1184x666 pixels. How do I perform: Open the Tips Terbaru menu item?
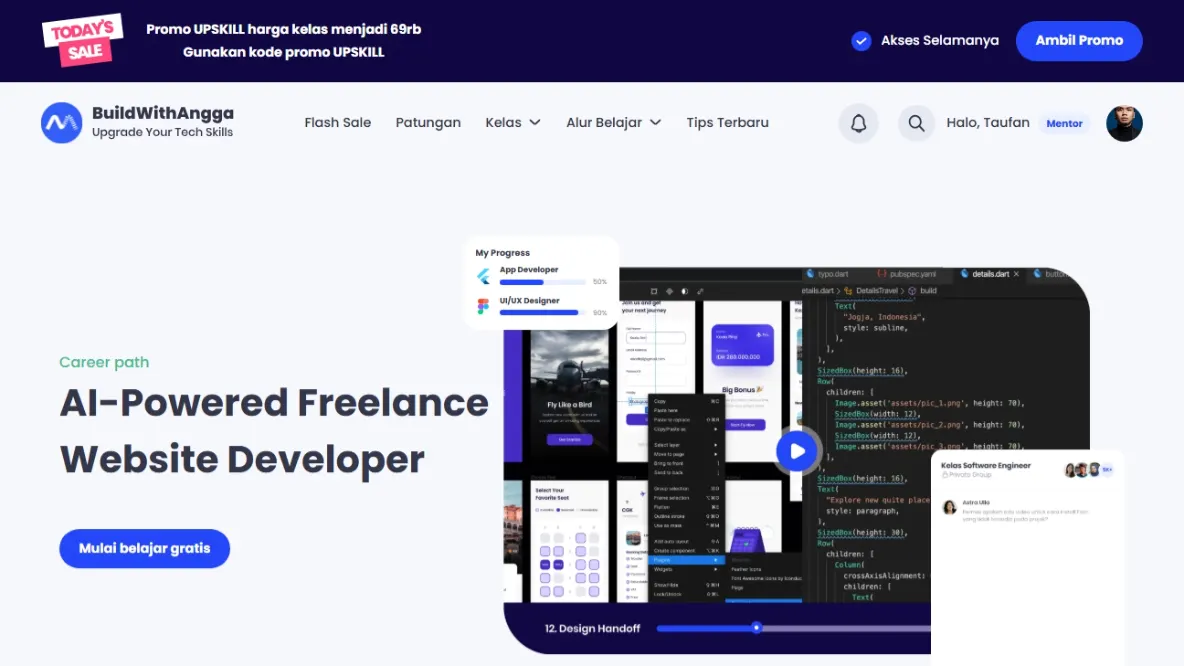click(x=727, y=122)
